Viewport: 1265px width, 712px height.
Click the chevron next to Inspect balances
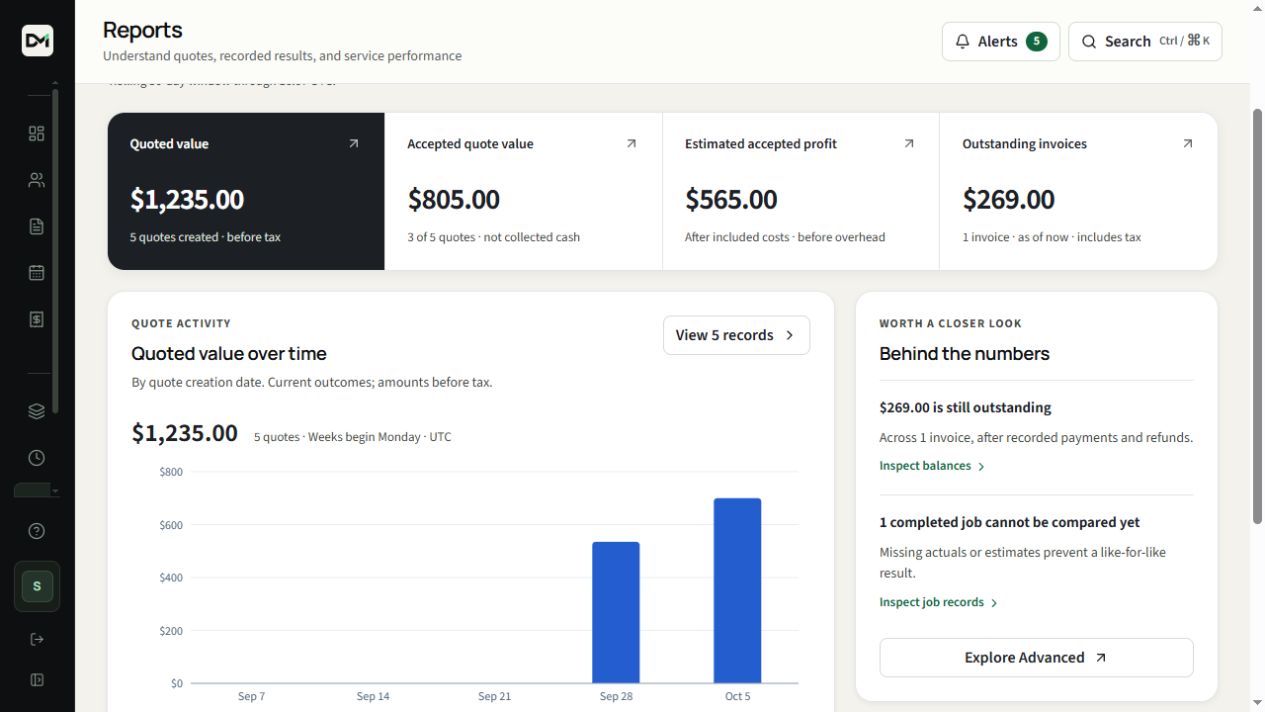click(981, 467)
